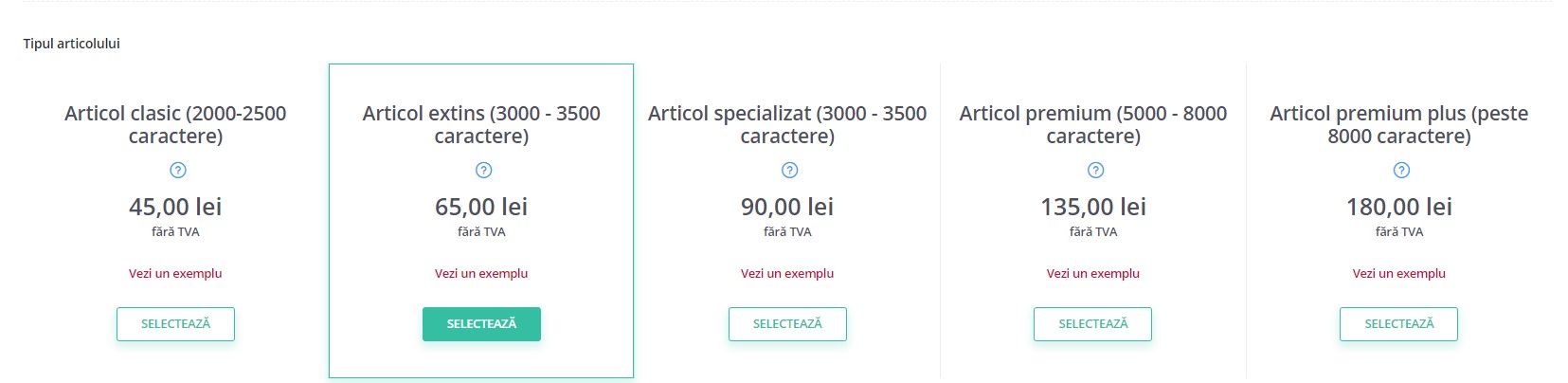
Task: Click the Articol specializat card title
Action: [787, 125]
